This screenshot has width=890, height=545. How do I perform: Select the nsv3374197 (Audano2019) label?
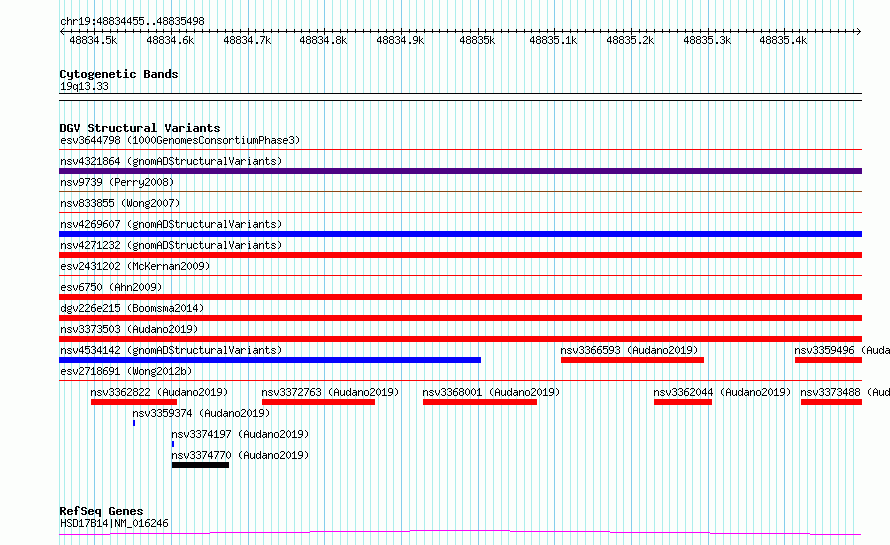coord(240,434)
